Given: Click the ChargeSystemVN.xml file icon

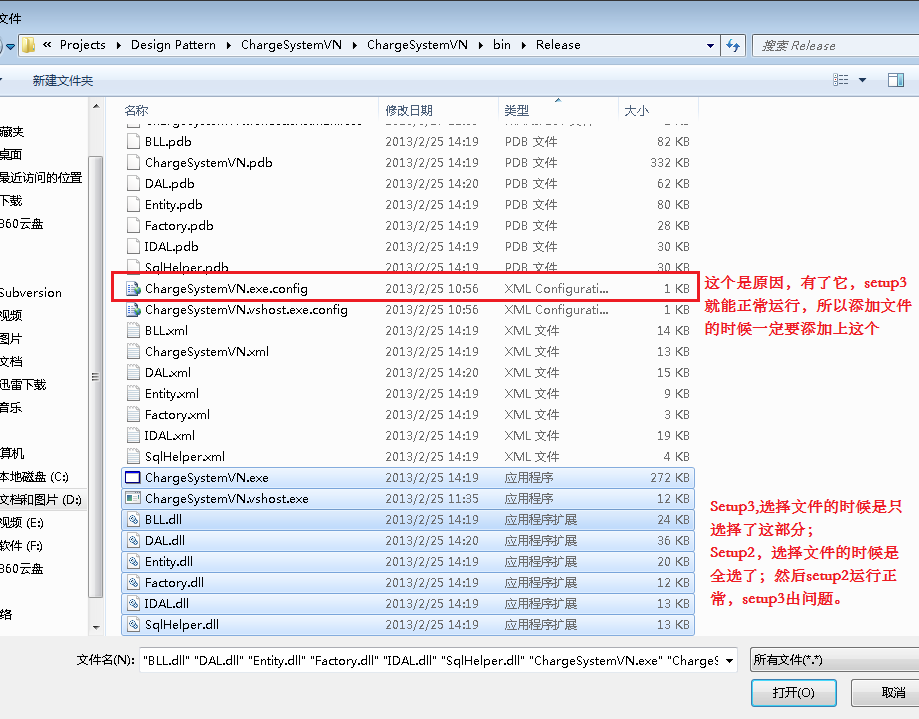Looking at the screenshot, I should pyautogui.click(x=134, y=352).
